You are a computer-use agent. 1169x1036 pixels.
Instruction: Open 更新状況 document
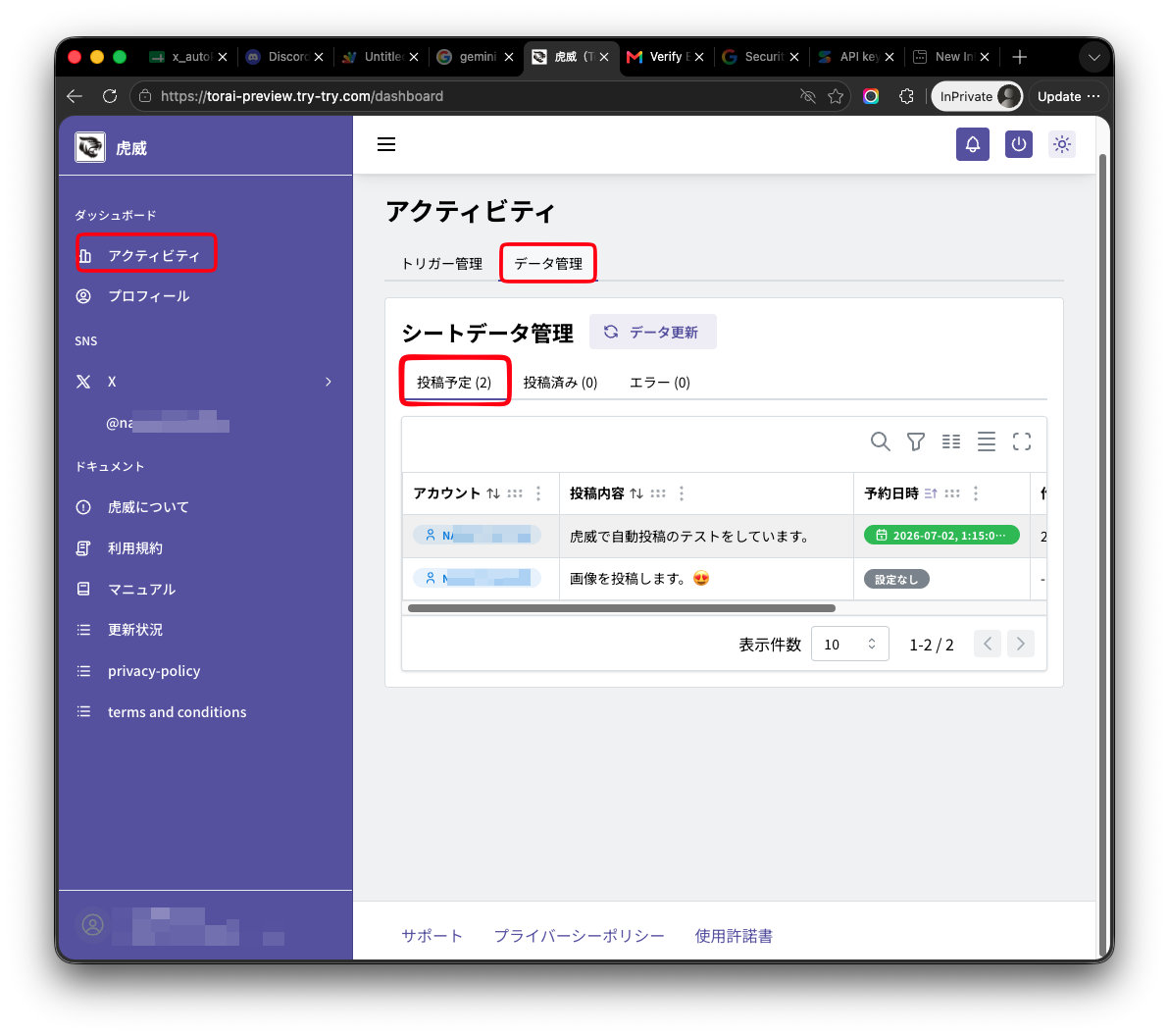(135, 630)
